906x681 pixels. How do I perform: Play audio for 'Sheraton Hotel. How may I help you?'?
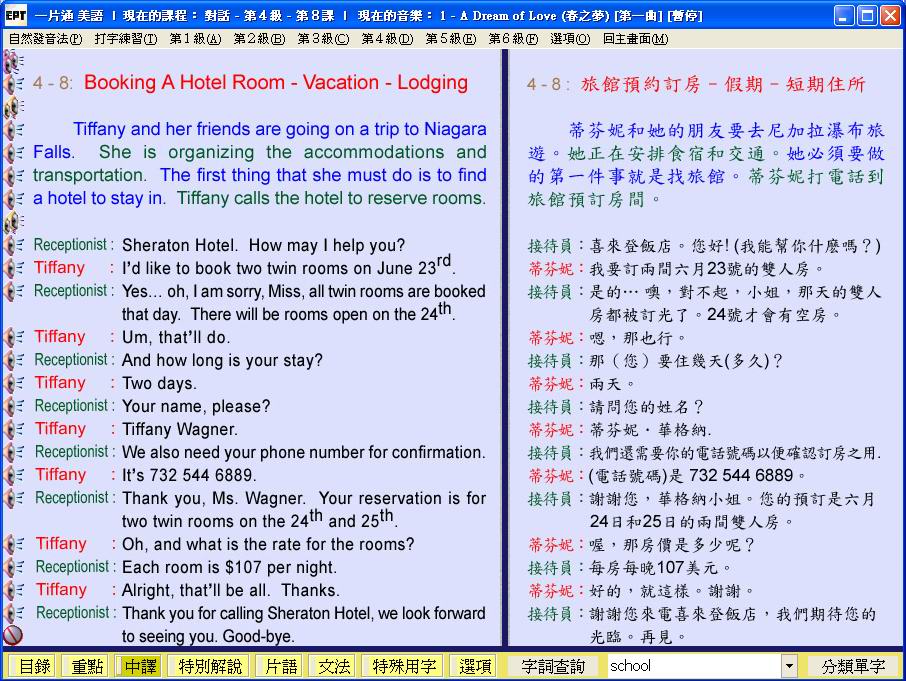[x=13, y=245]
